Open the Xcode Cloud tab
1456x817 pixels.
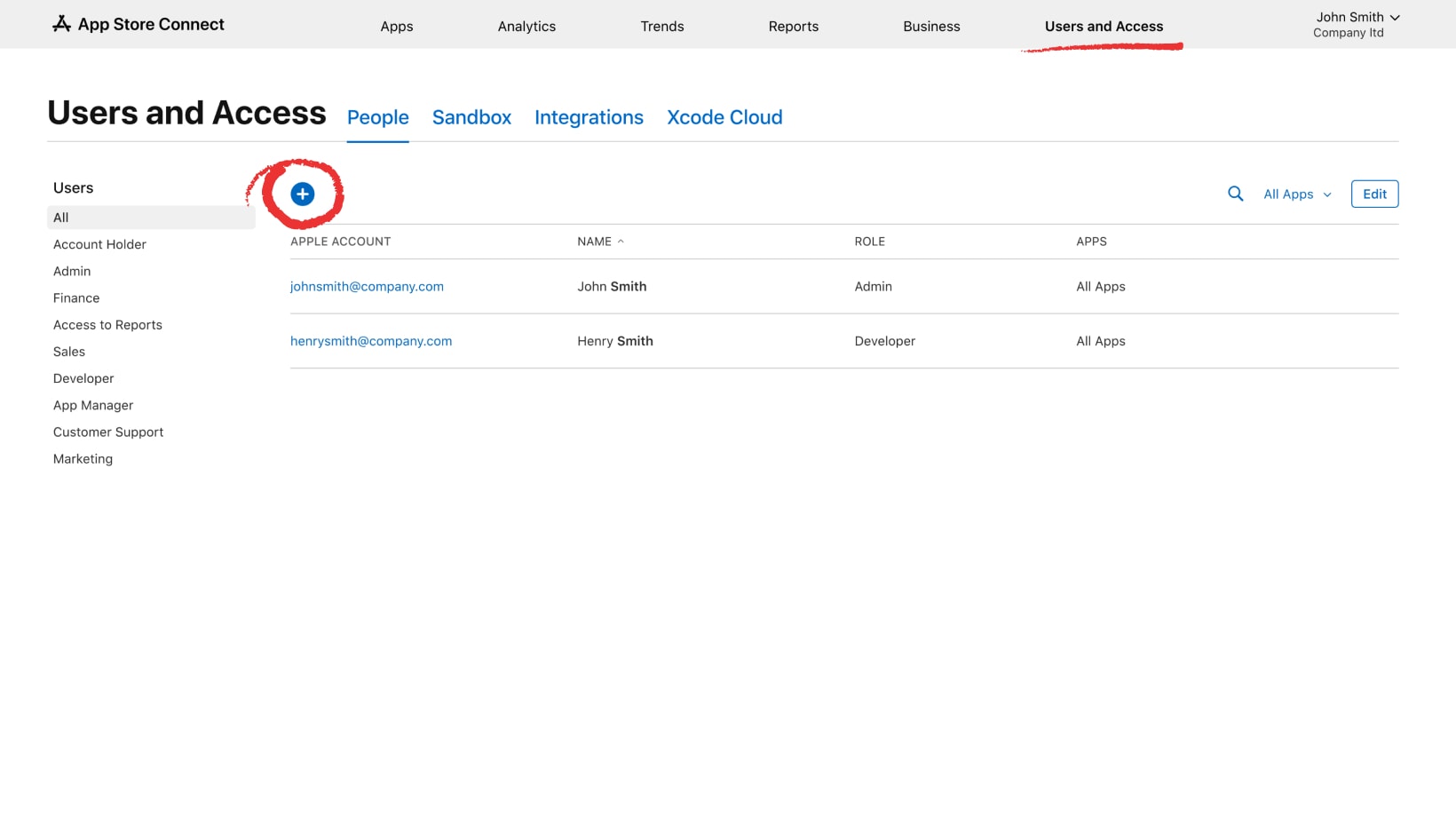pos(724,117)
